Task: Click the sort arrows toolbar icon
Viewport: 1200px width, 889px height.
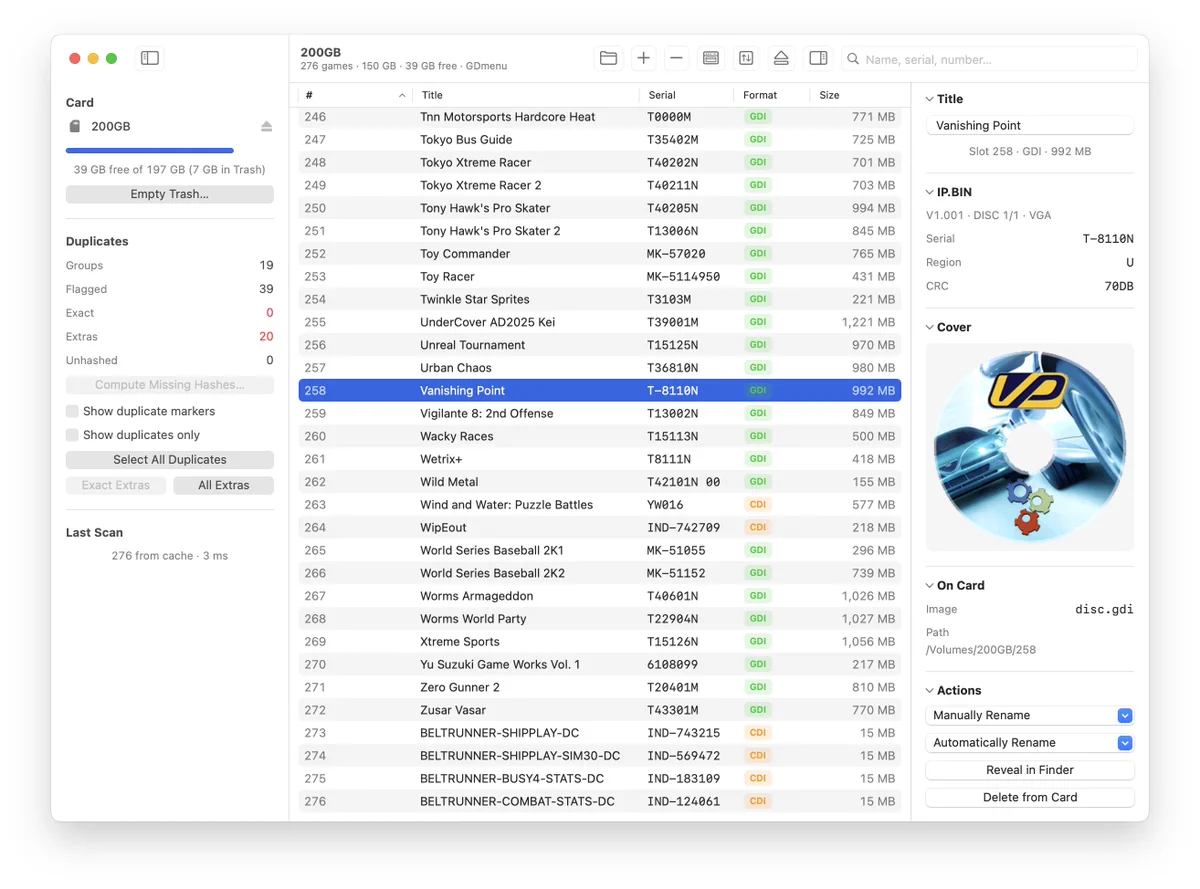Action: [746, 58]
